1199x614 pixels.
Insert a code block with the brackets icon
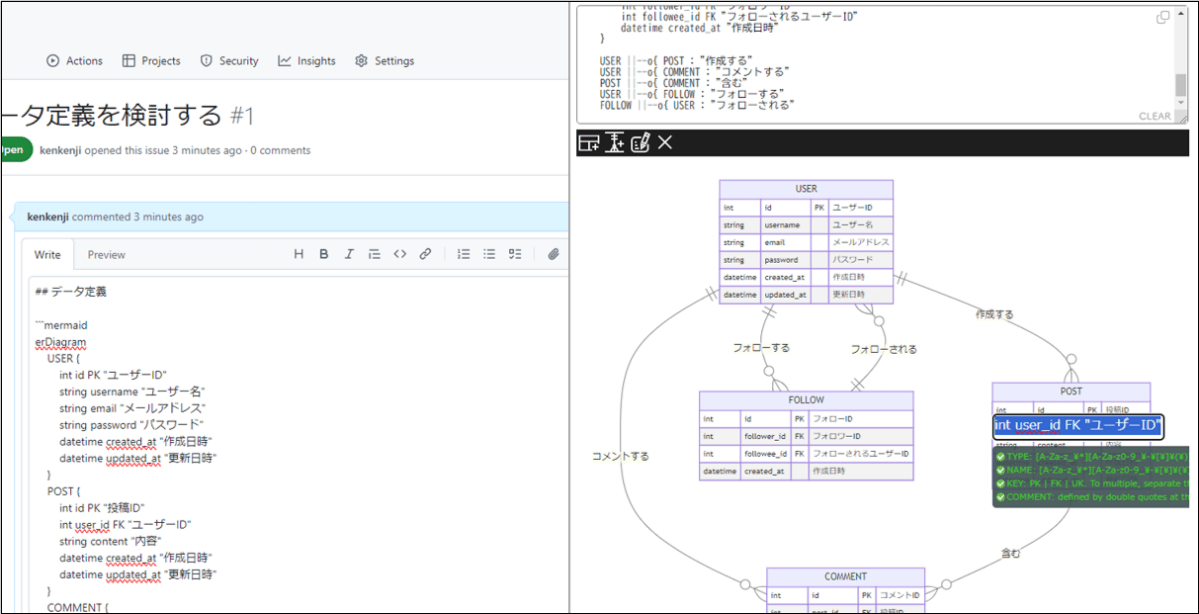399,254
